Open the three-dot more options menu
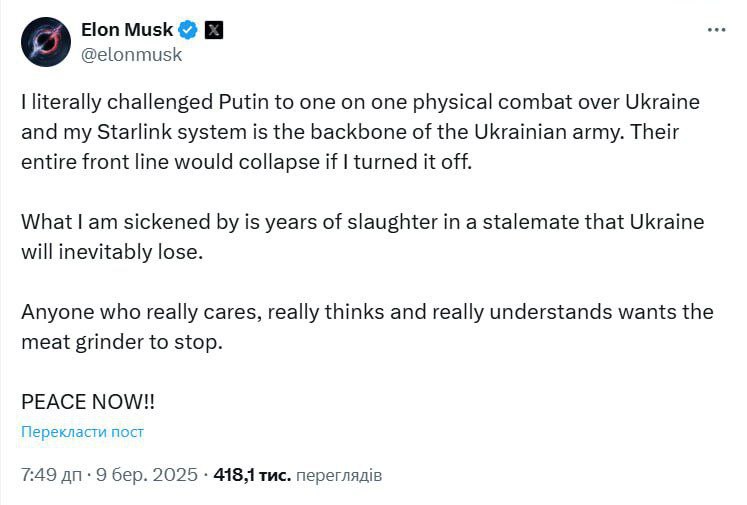747x505 pixels. pyautogui.click(x=717, y=30)
